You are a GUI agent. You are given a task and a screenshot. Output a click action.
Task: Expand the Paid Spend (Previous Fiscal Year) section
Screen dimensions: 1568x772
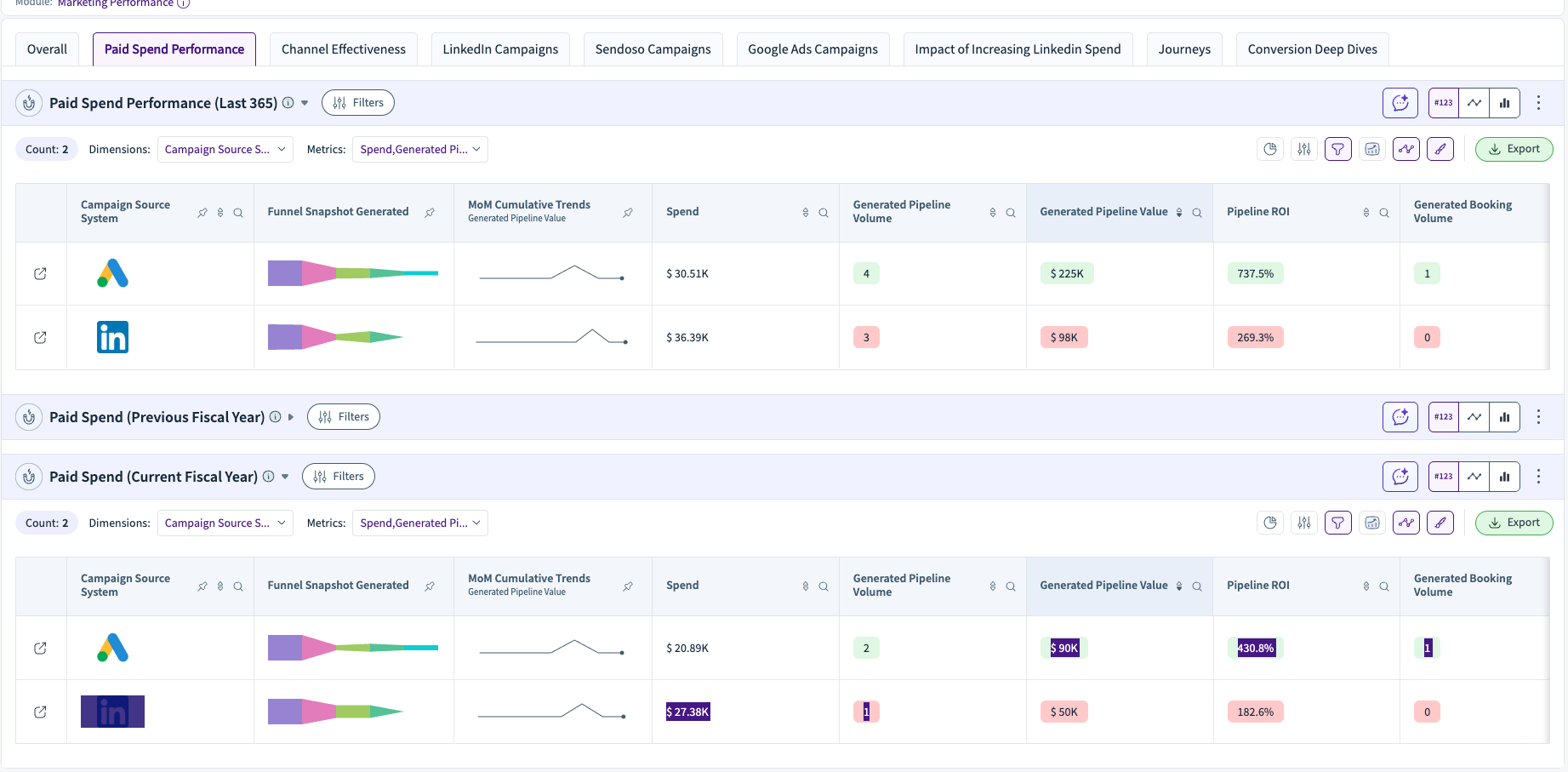pyautogui.click(x=291, y=417)
